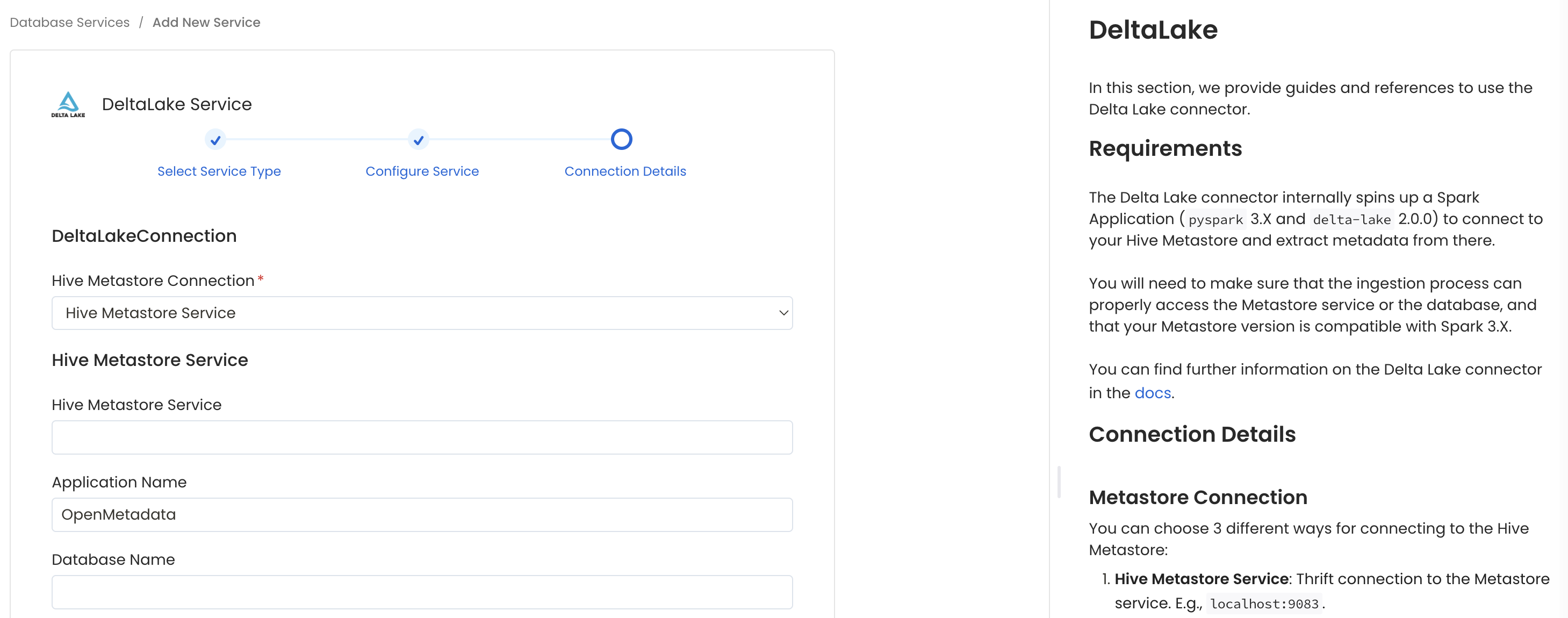Go back to the Select Service Type step
Screen dimensions: 1568x618
coord(219,171)
